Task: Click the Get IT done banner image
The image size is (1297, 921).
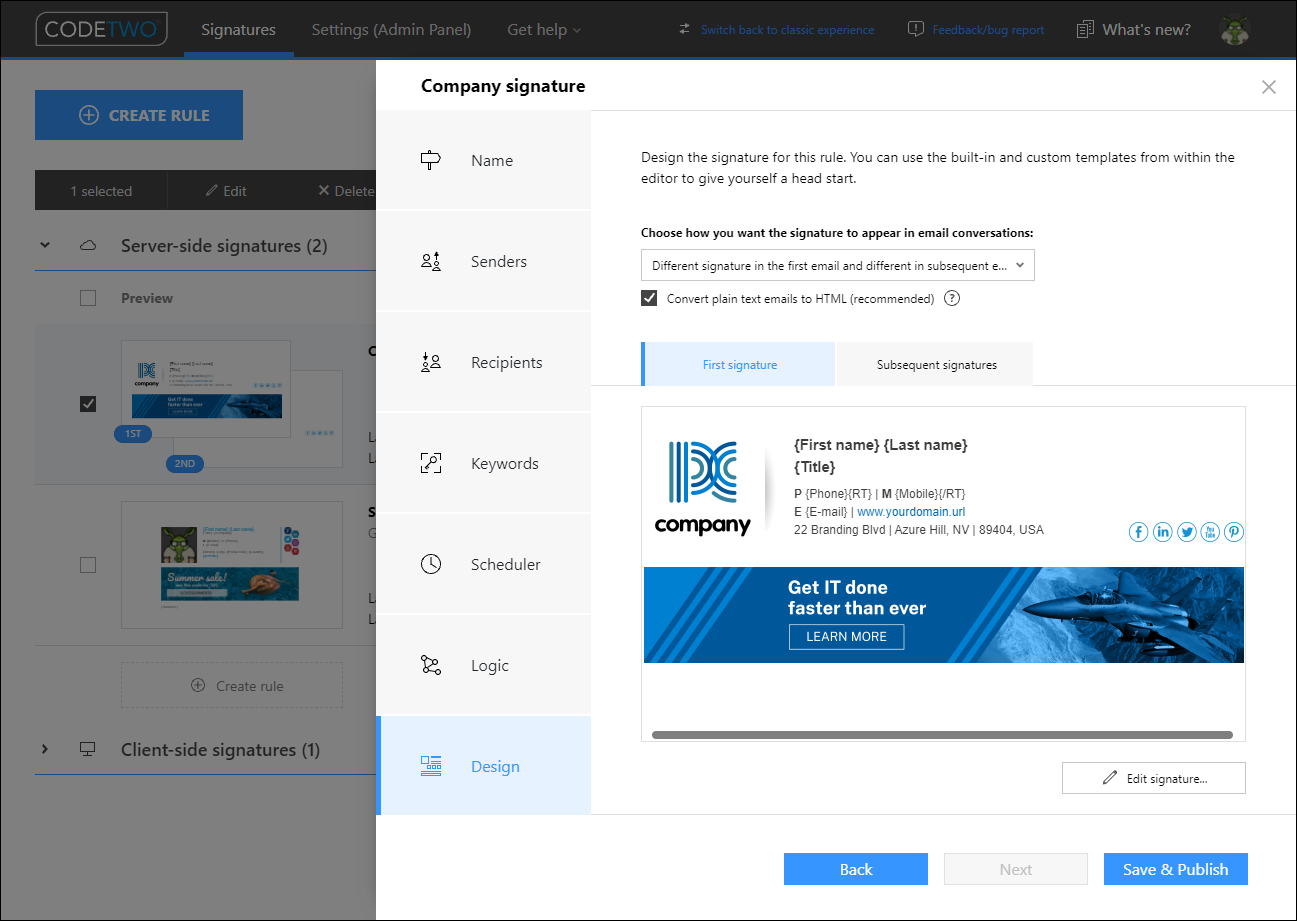Action: (x=944, y=615)
